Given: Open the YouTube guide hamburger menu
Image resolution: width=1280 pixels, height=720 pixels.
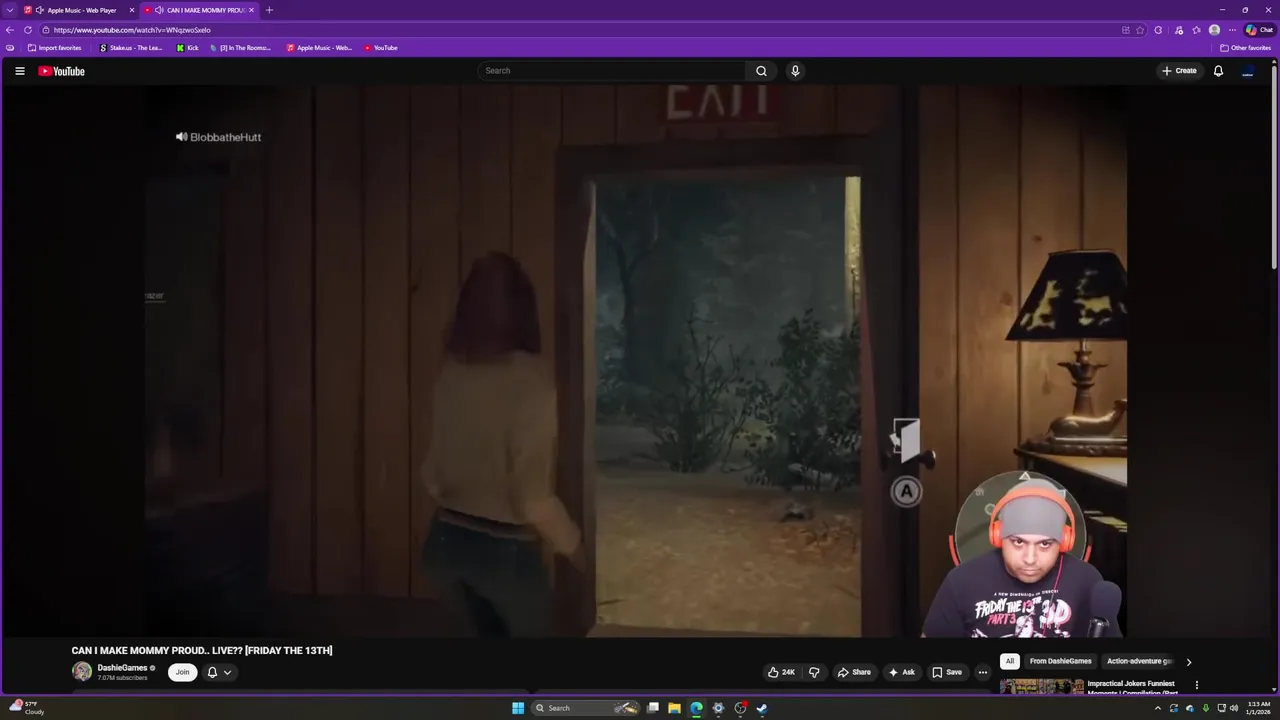Looking at the screenshot, I should tap(19, 71).
